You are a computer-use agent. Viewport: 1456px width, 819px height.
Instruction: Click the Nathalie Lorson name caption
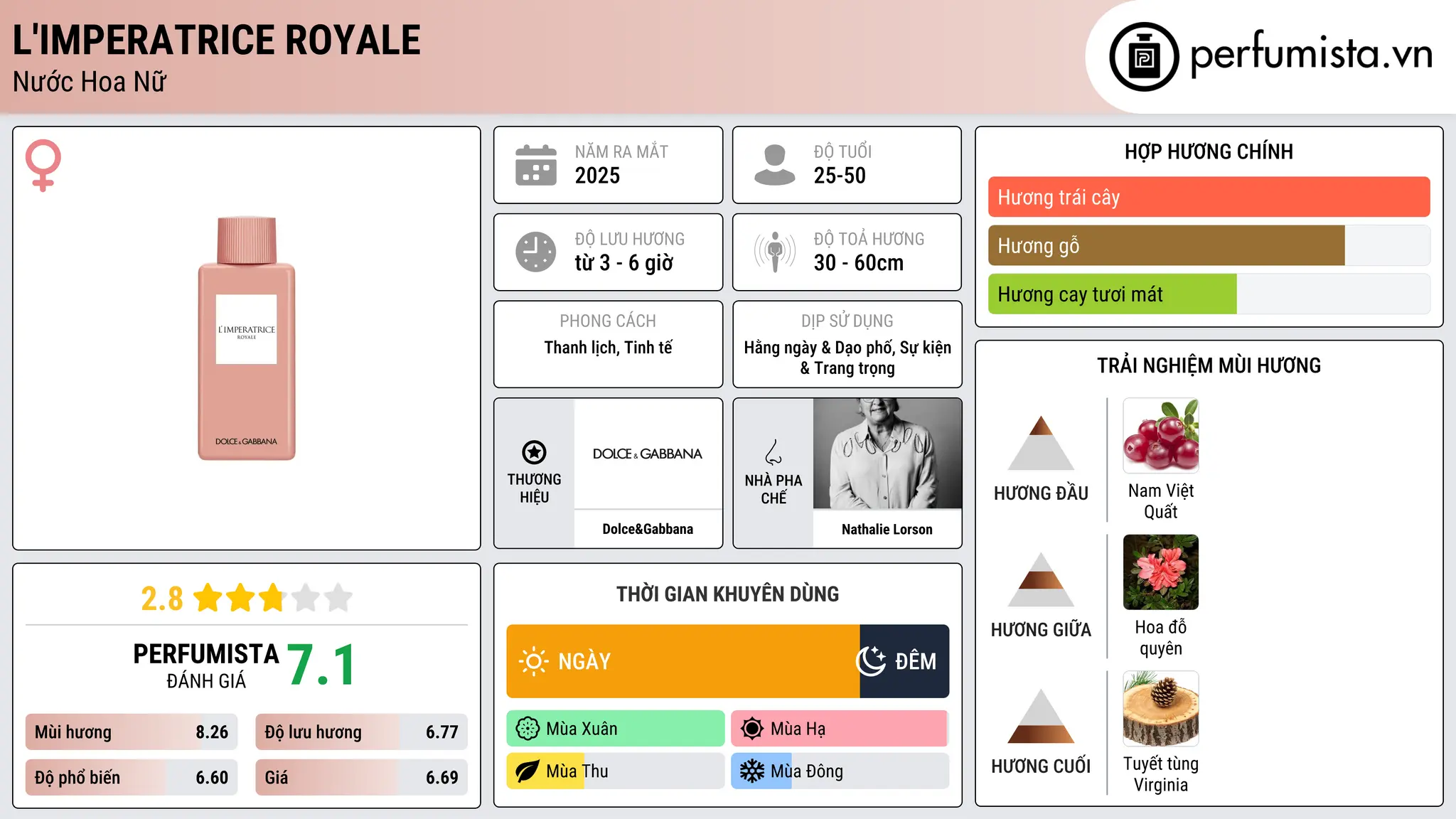coord(887,529)
